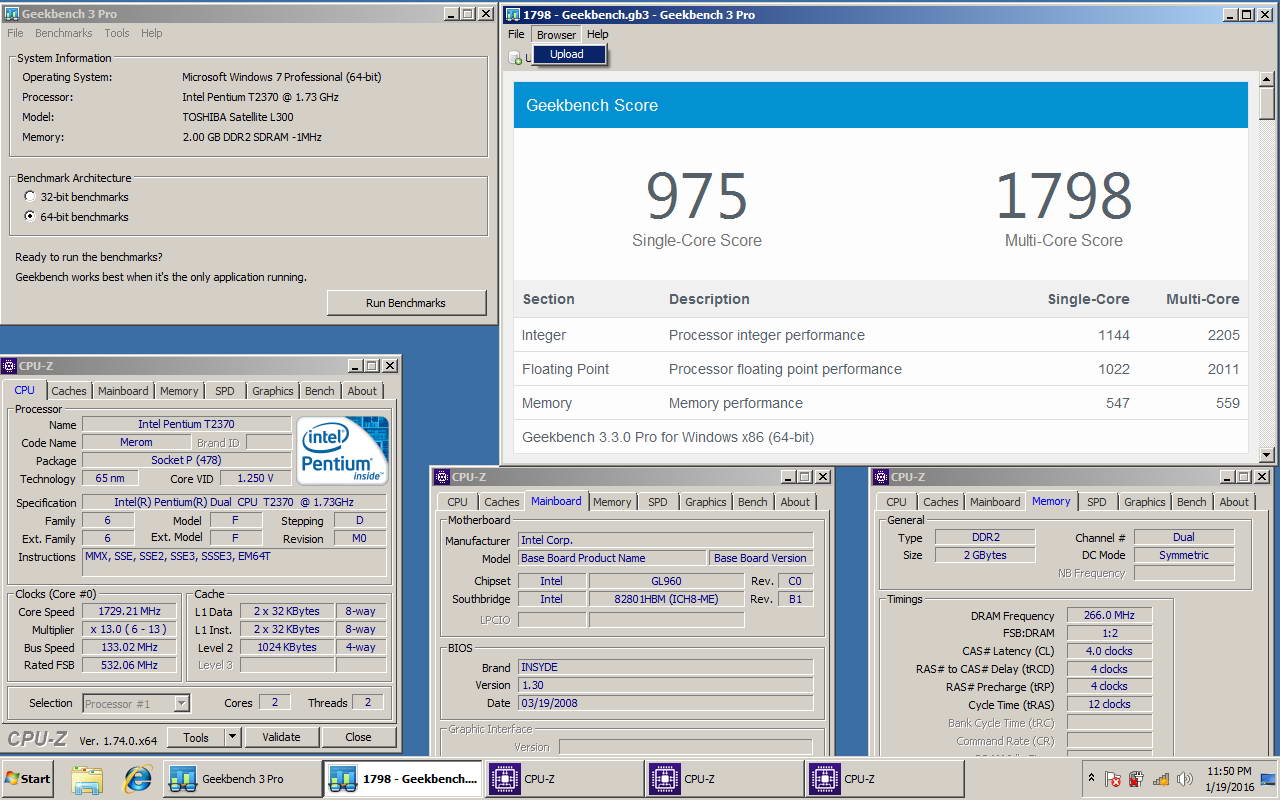1280x800 pixels.
Task: Launch Internet Explorer from the taskbar
Action: [137, 779]
